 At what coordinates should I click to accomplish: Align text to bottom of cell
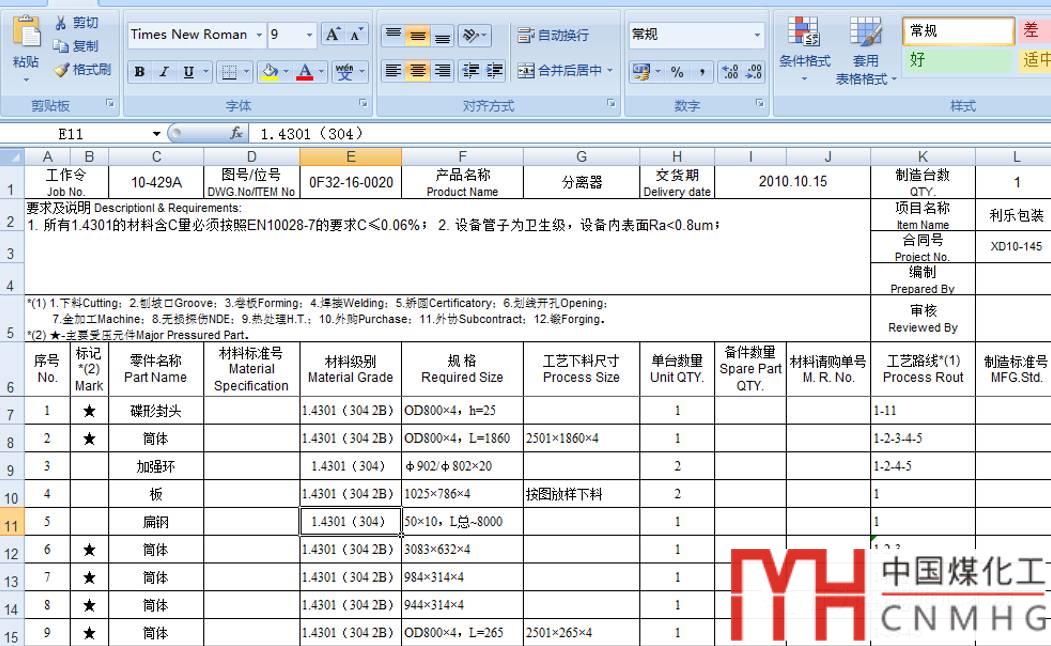[x=442, y=35]
